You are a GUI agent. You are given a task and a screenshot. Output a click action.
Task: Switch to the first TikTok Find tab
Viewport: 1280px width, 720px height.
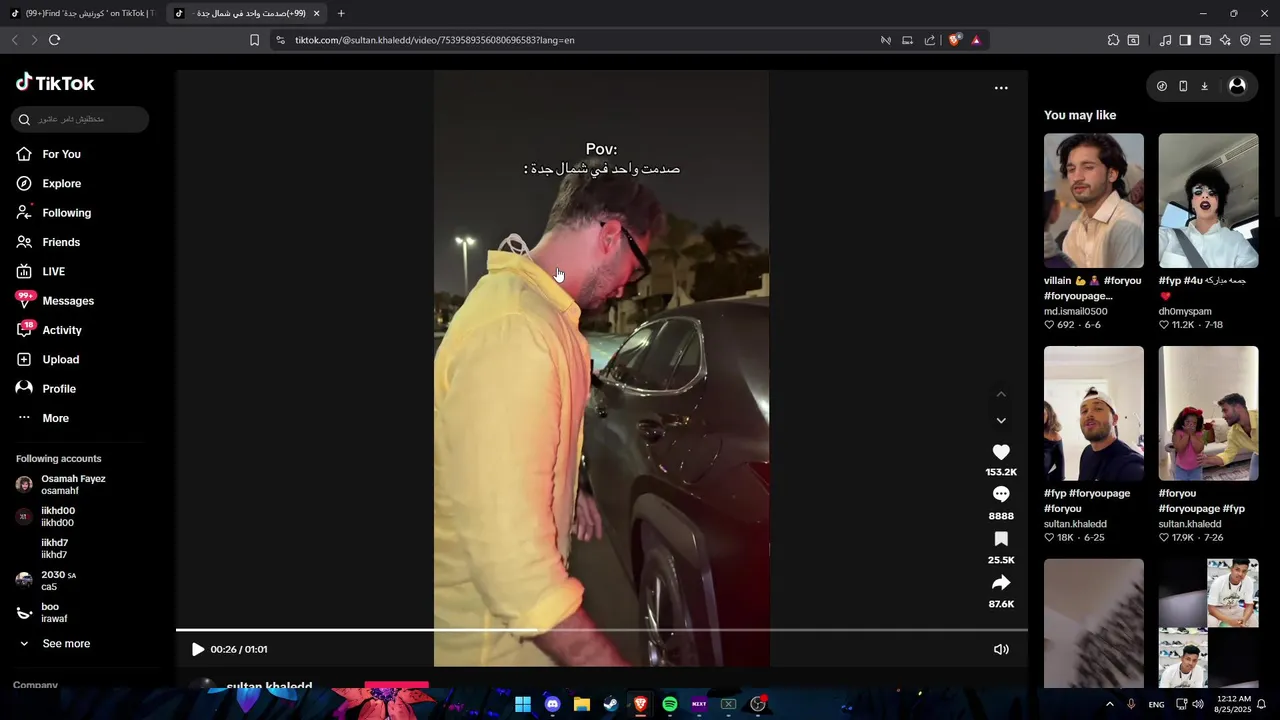coord(82,13)
